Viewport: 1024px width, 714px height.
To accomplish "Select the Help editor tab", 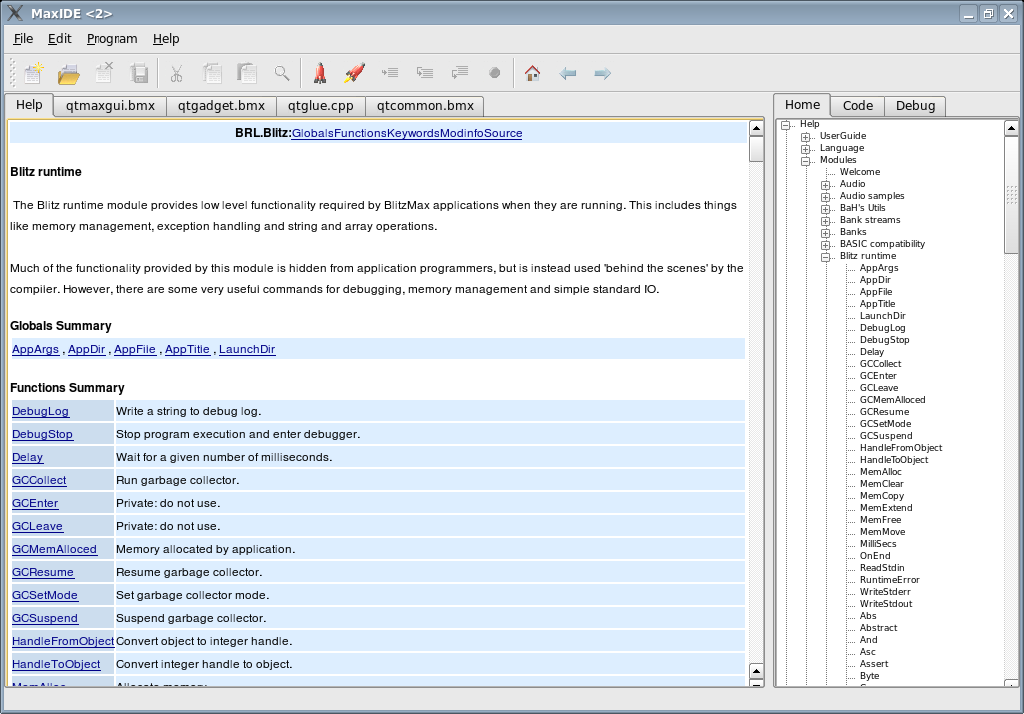I will (x=29, y=105).
